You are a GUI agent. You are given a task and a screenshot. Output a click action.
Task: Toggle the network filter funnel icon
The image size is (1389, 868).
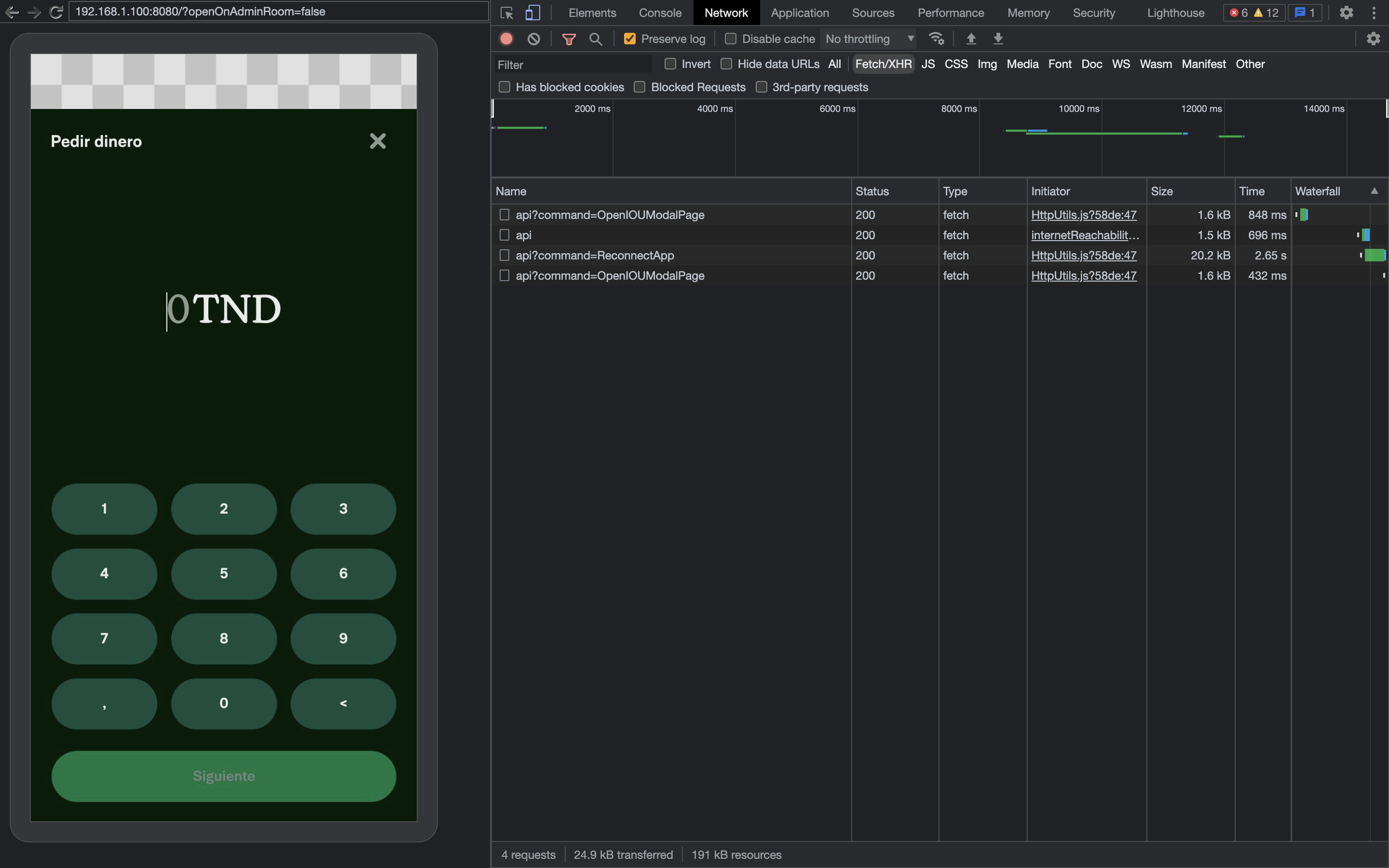click(569, 39)
